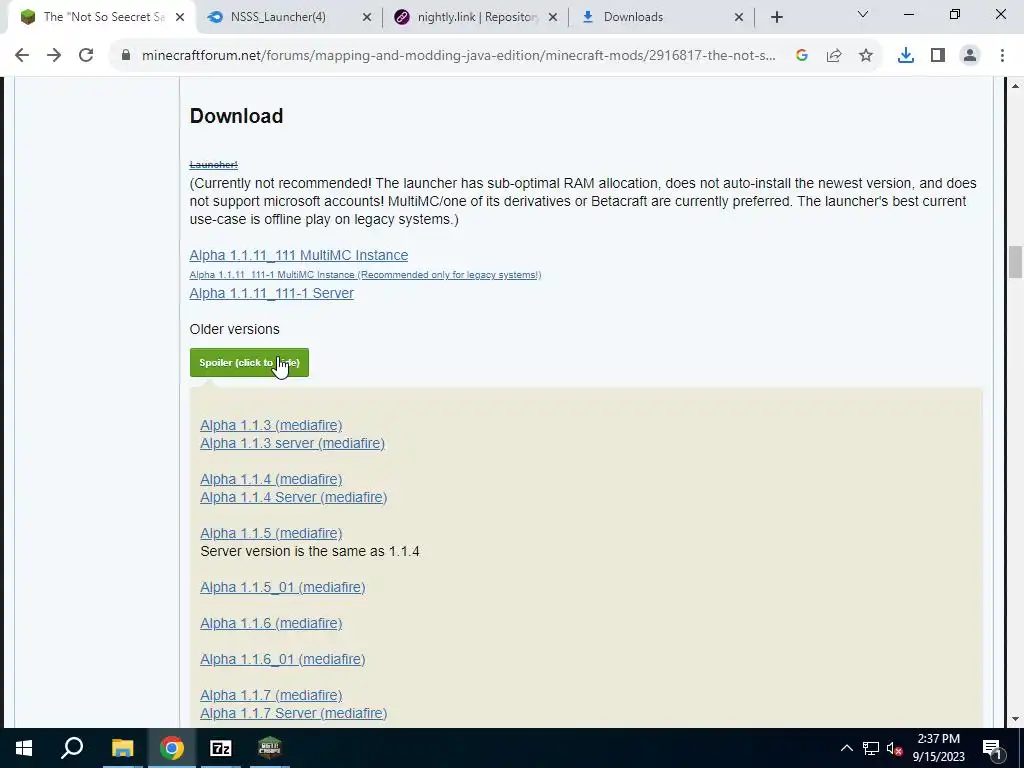Go back to previous page
Screen dimensions: 1024x768
click(22, 56)
